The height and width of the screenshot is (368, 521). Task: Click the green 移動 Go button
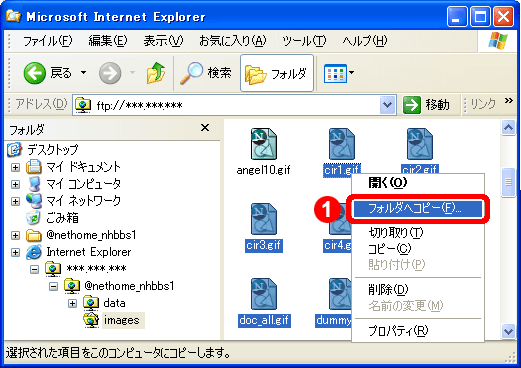pos(426,105)
